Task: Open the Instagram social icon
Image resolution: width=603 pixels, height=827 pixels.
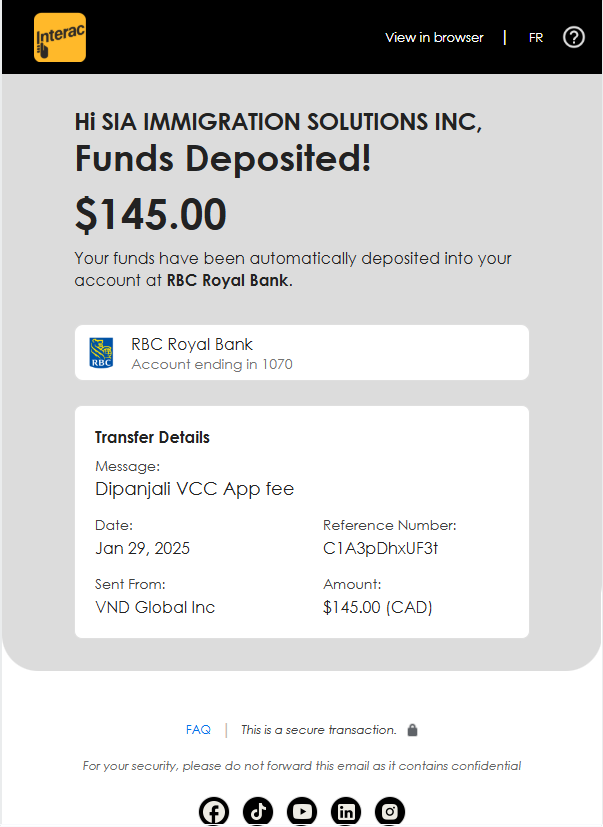Action: pyautogui.click(x=390, y=811)
